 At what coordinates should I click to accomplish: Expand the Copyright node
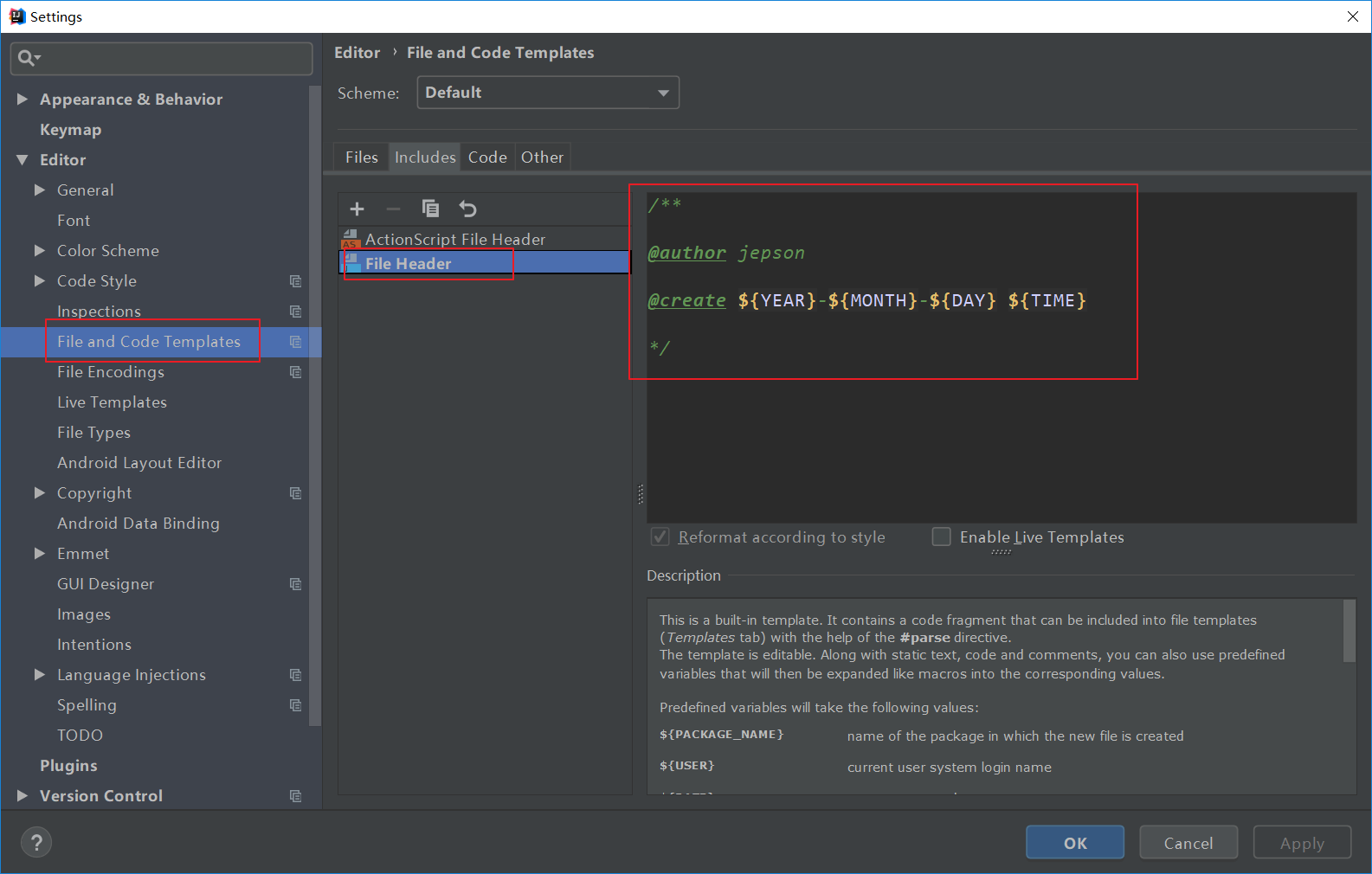pyautogui.click(x=40, y=493)
